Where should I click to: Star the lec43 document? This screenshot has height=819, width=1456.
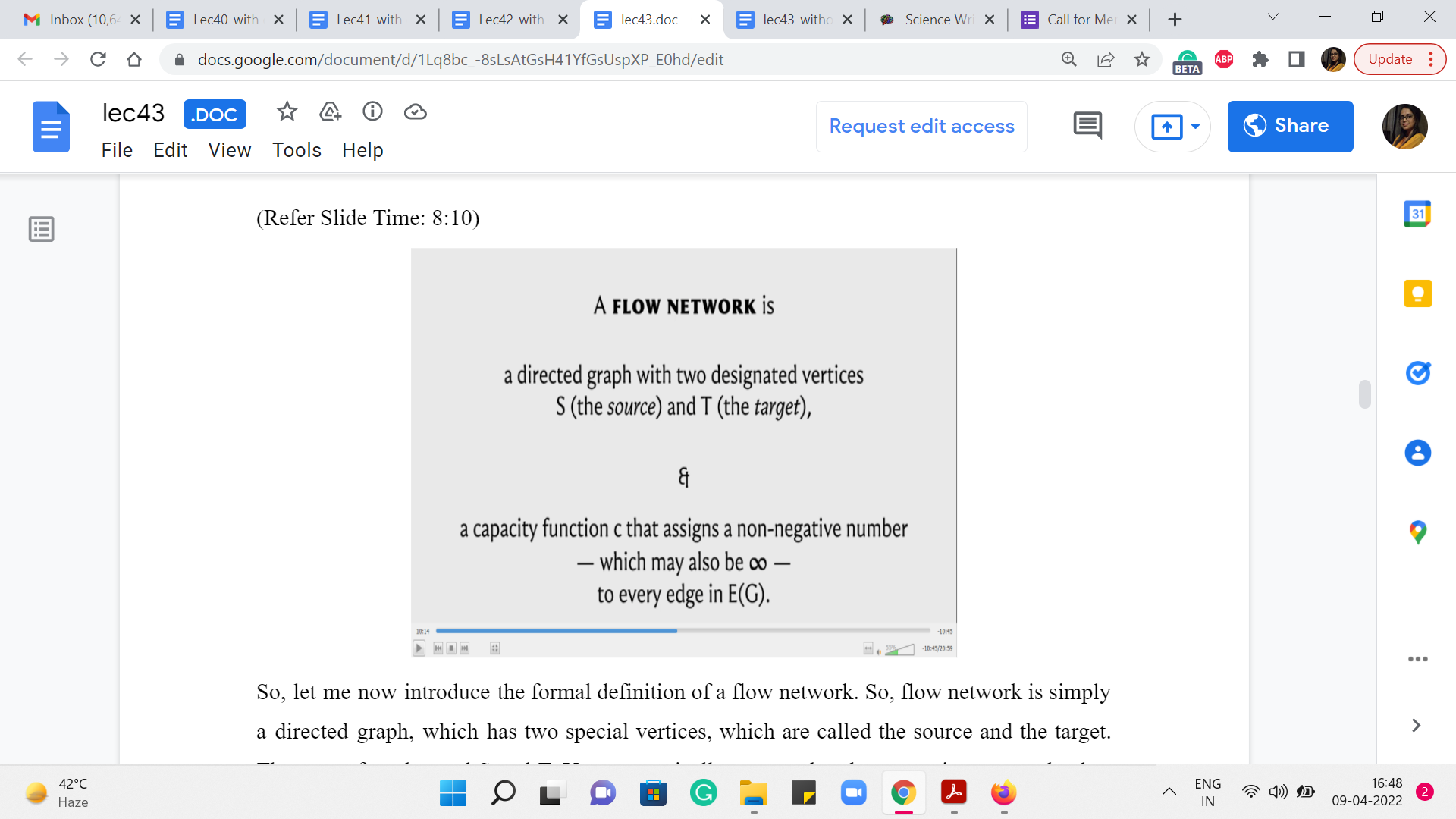click(287, 112)
